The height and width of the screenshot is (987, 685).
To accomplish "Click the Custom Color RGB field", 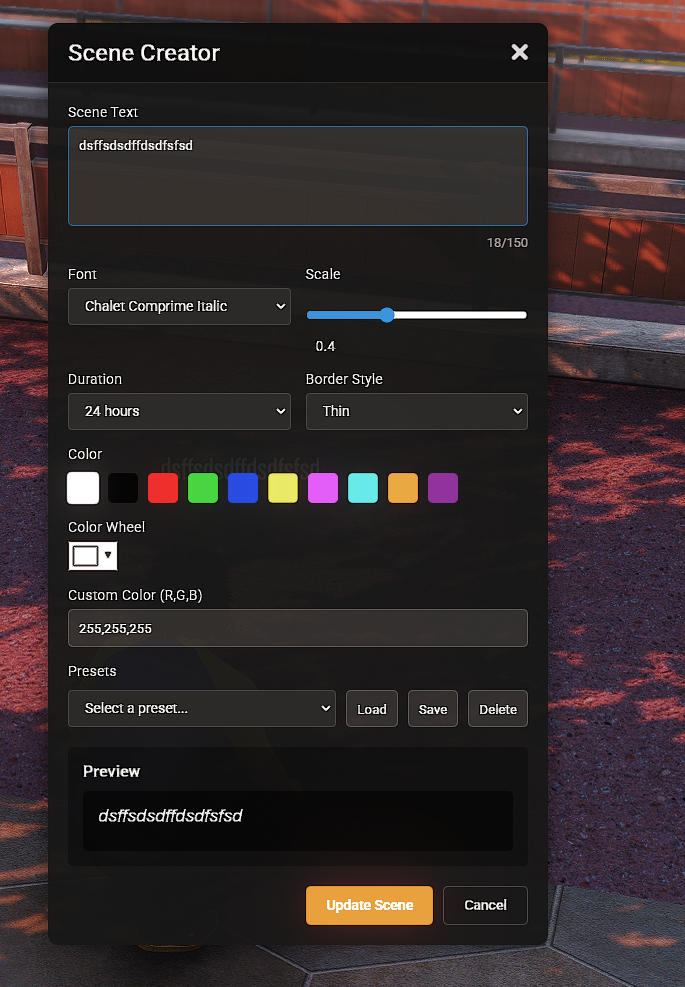I will point(297,629).
